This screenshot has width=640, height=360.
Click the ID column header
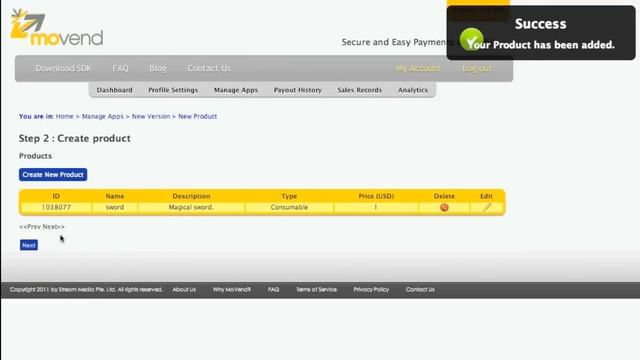[56, 196]
